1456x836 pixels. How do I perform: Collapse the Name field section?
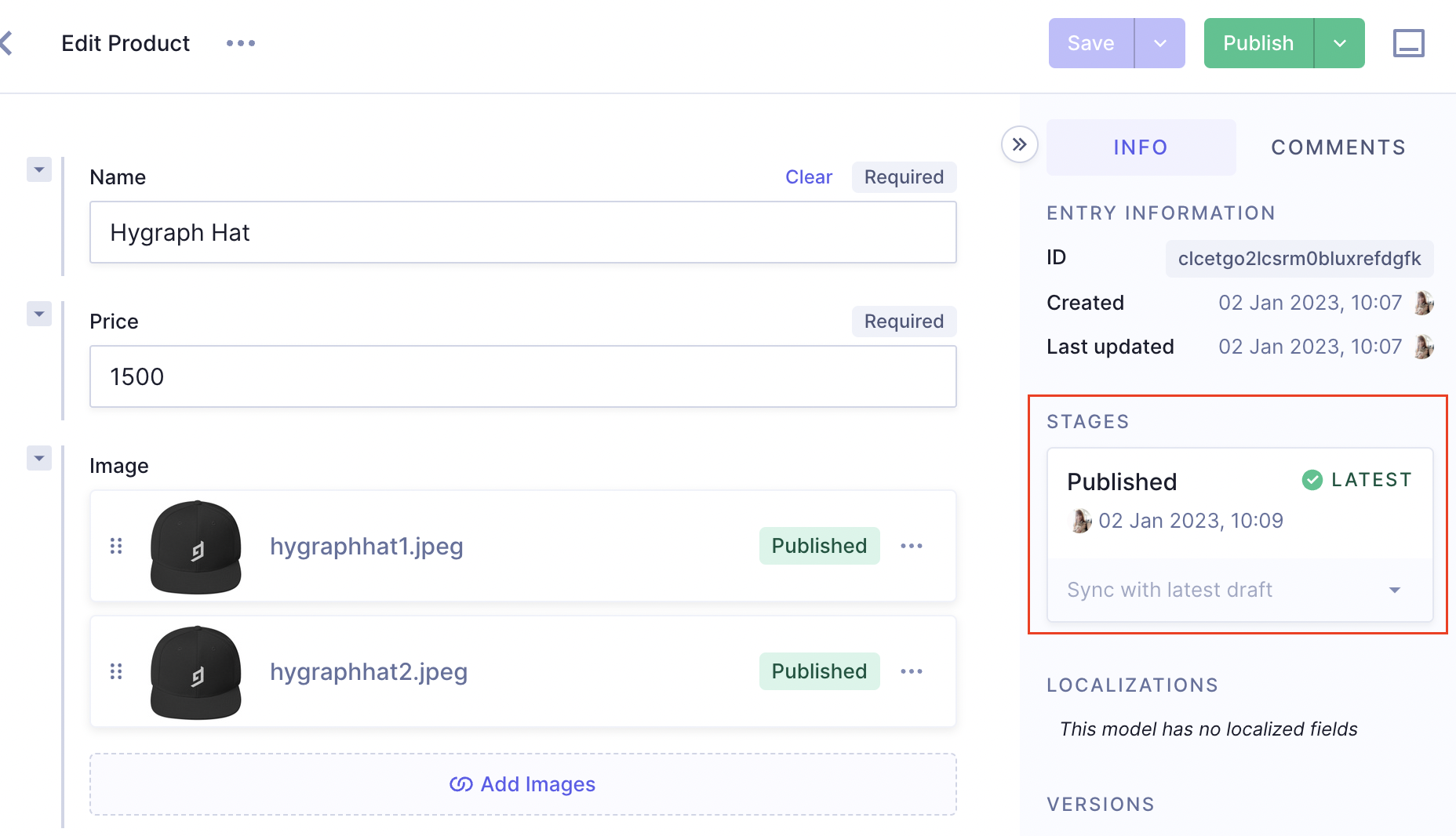[39, 169]
